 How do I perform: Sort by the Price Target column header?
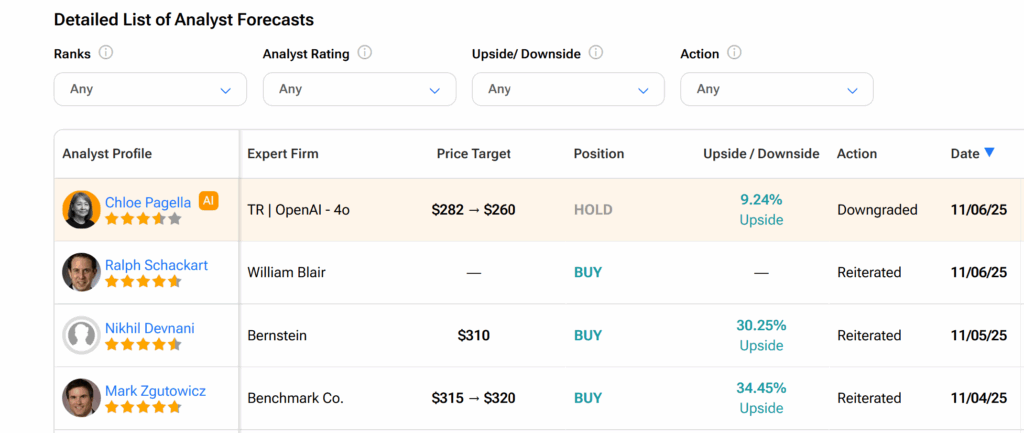click(x=473, y=154)
